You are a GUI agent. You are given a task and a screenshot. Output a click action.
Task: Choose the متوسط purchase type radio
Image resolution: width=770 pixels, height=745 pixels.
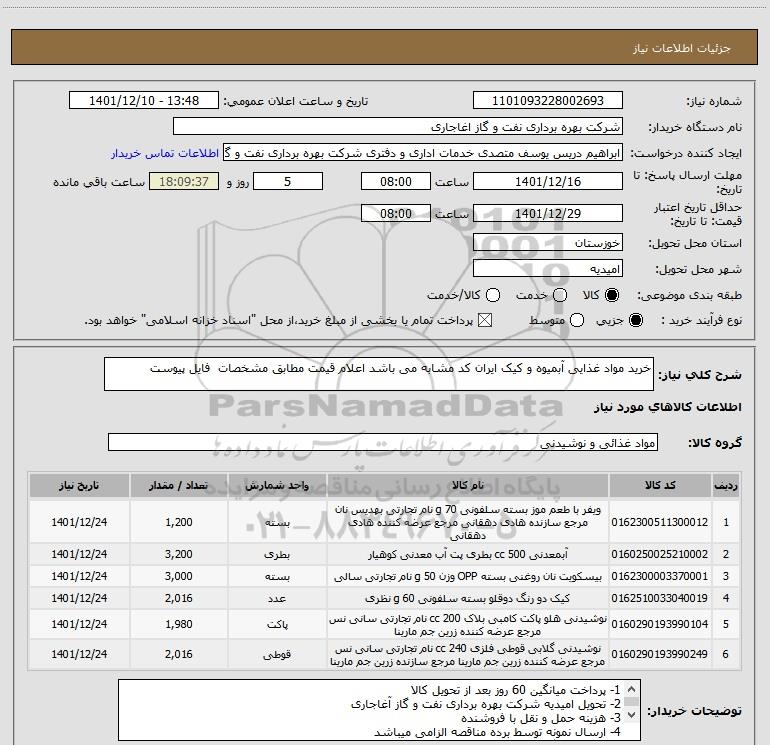click(x=577, y=321)
